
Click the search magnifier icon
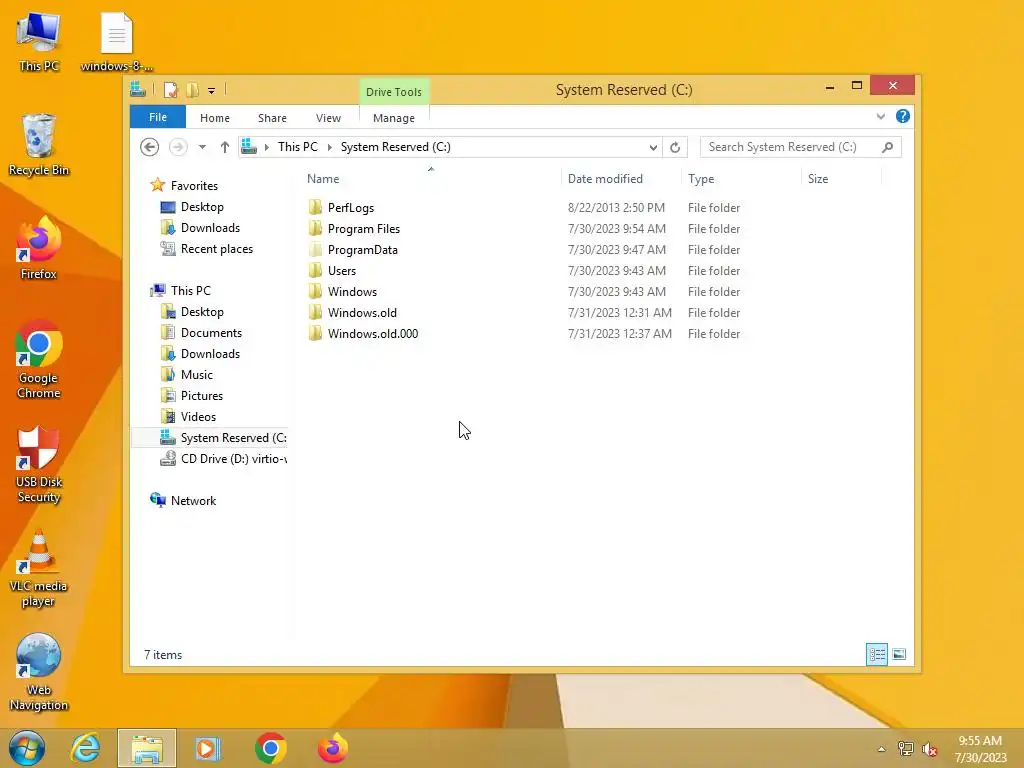tap(887, 147)
